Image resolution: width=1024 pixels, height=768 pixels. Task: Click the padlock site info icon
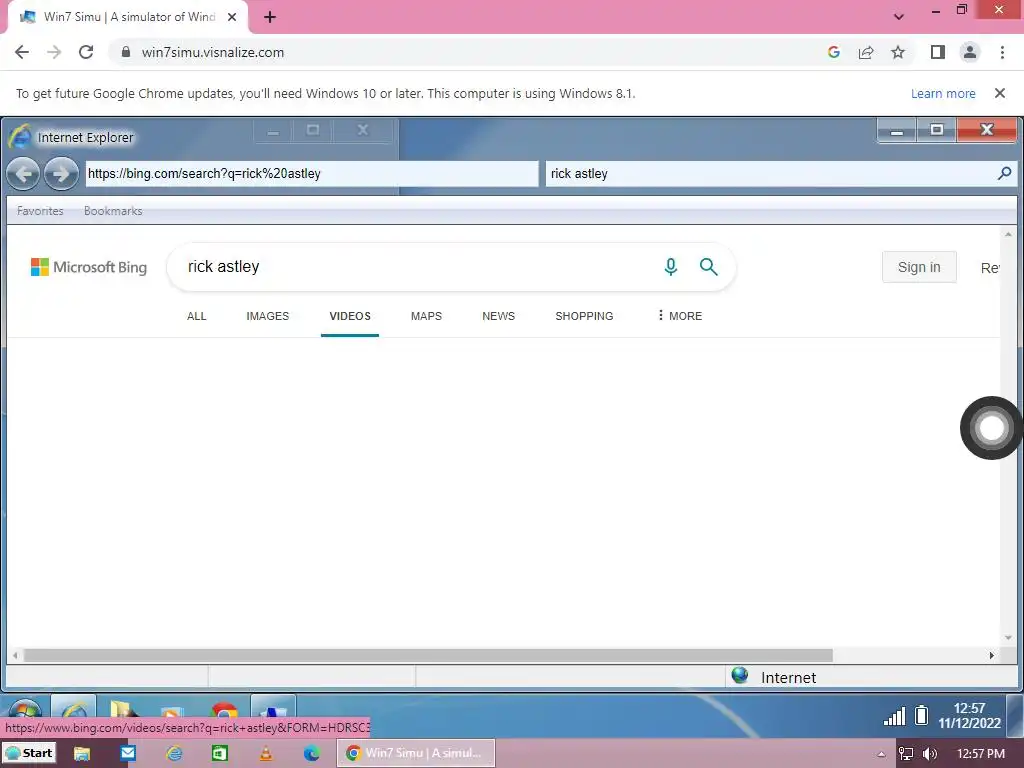(126, 52)
